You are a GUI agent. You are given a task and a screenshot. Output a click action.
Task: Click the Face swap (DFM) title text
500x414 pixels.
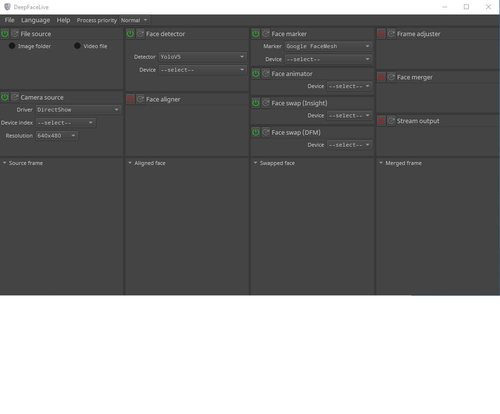296,132
